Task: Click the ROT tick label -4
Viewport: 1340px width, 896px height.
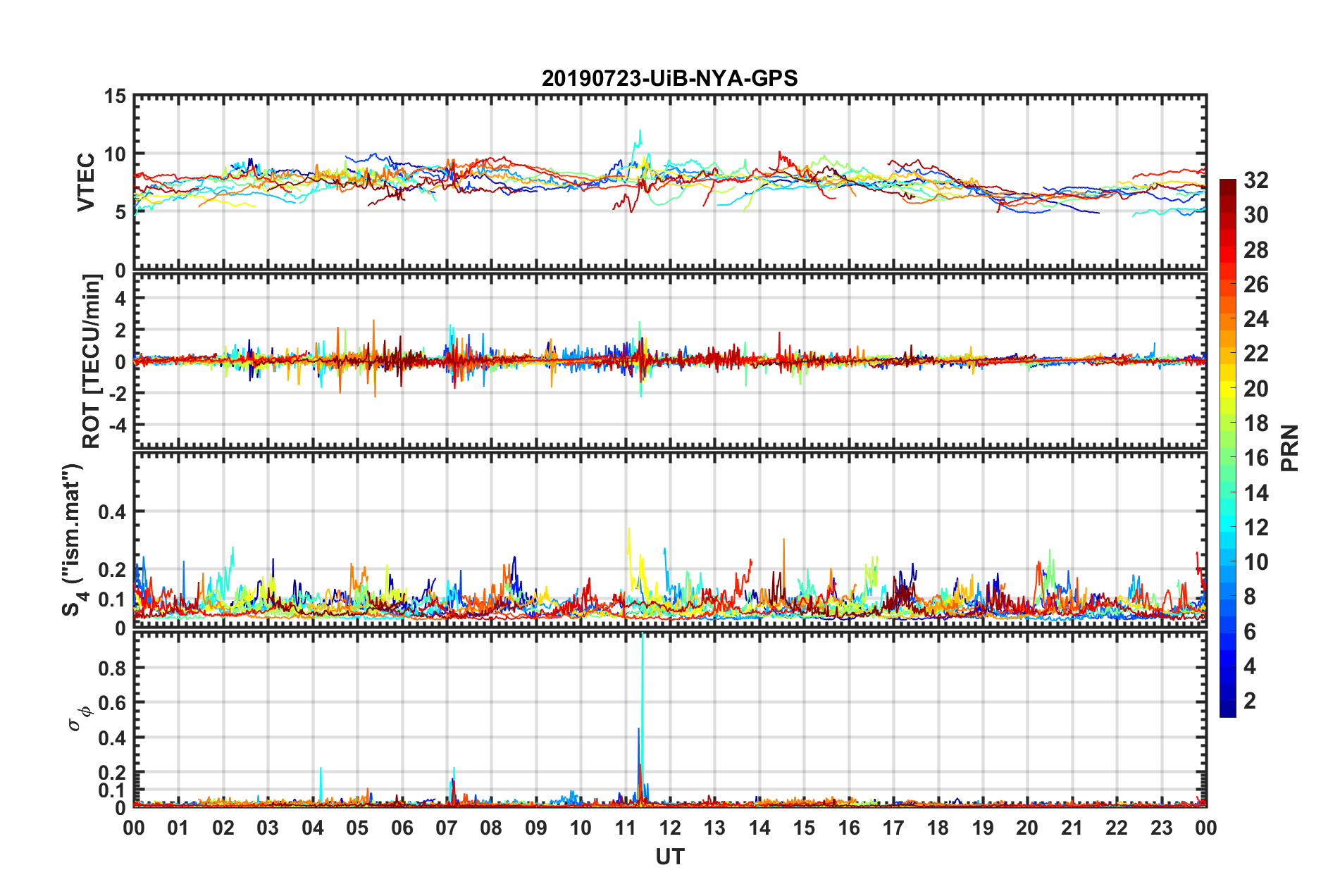Action: [117, 425]
